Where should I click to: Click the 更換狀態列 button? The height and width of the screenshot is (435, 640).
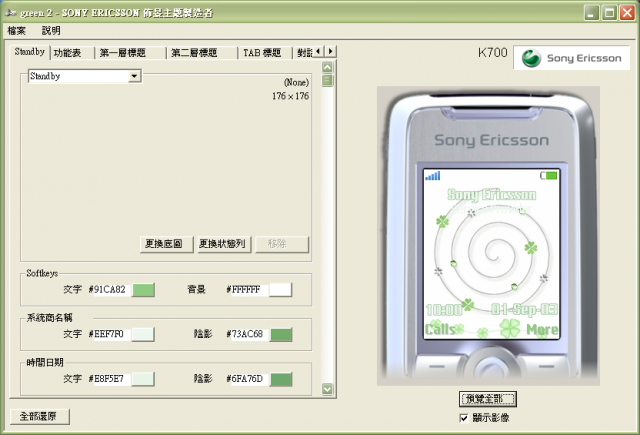click(224, 244)
